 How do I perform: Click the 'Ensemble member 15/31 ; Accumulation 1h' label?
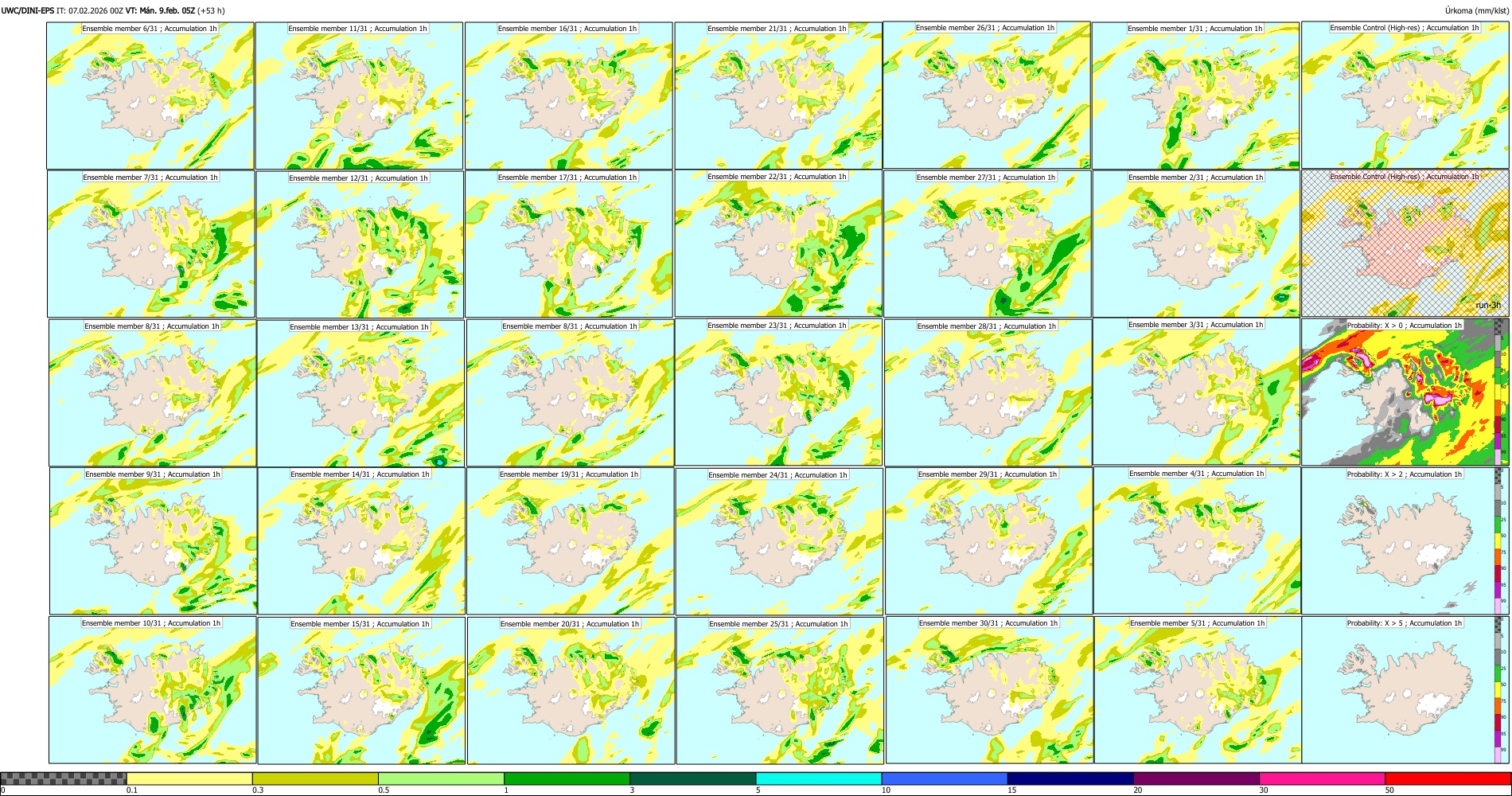click(360, 624)
